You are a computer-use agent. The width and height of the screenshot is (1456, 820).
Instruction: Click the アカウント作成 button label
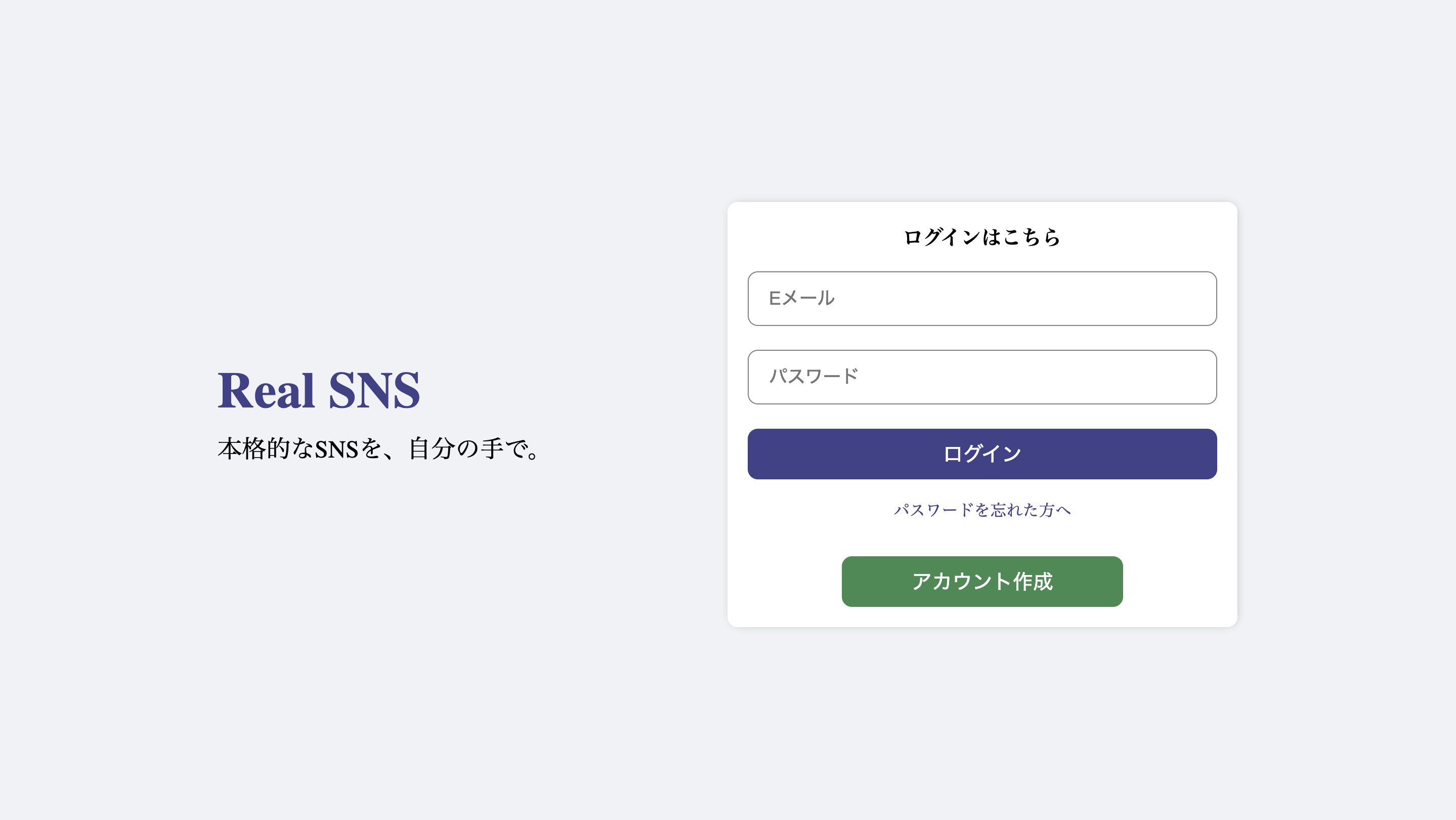point(982,582)
